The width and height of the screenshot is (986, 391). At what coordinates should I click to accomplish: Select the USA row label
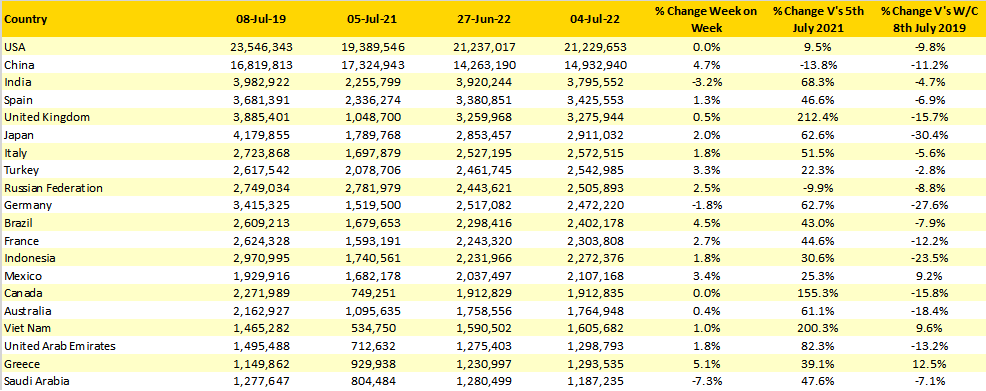click(14, 47)
